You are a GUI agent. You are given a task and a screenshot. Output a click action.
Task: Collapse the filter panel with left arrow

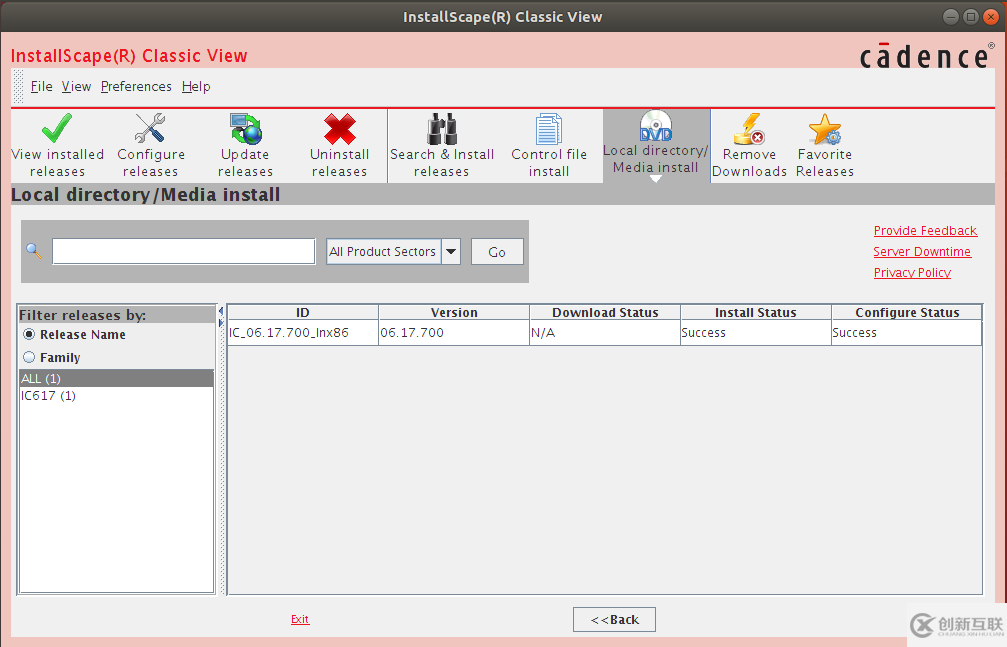click(x=220, y=311)
